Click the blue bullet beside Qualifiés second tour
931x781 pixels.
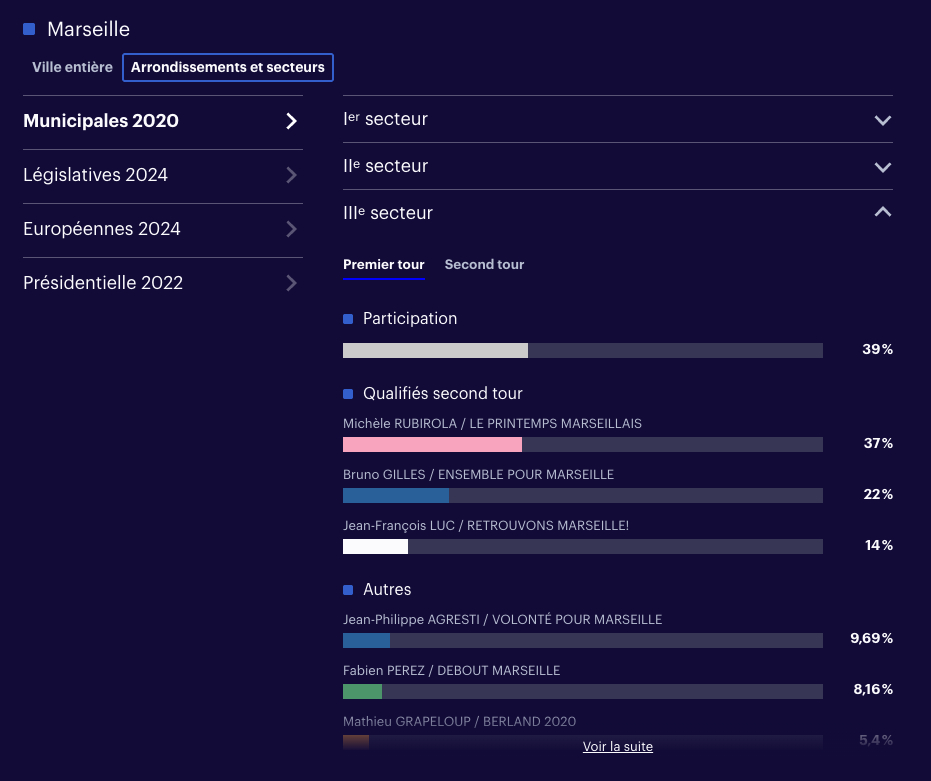click(348, 394)
